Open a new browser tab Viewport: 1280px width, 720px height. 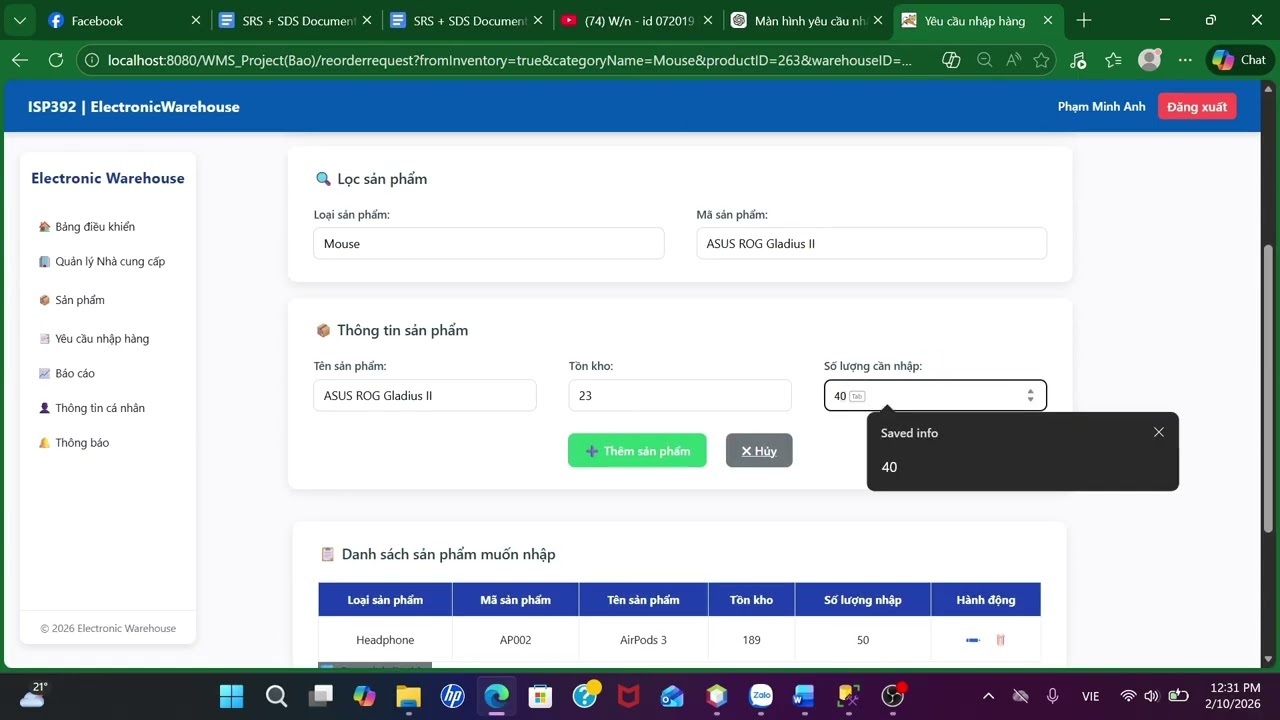pyautogui.click(x=1084, y=20)
